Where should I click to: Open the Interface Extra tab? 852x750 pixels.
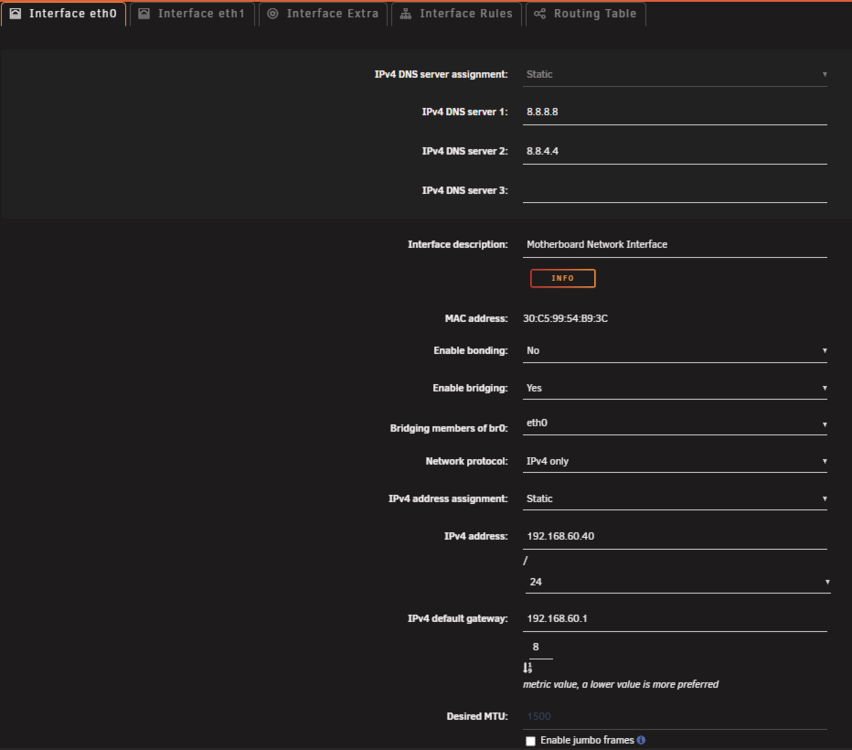click(323, 14)
